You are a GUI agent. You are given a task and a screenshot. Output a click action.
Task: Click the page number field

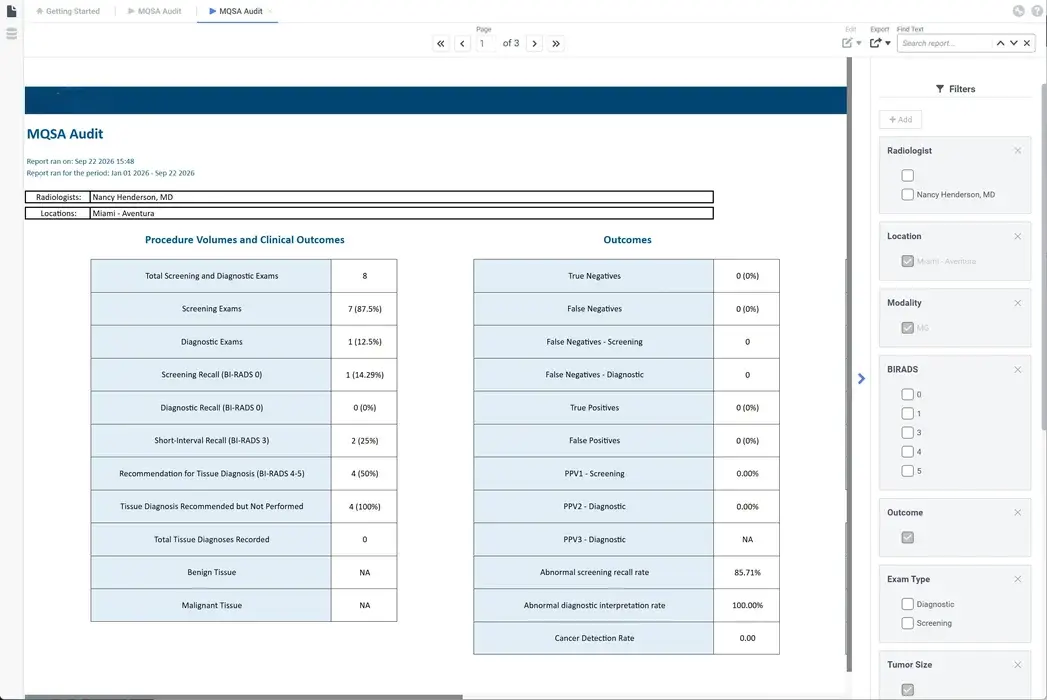pos(484,43)
